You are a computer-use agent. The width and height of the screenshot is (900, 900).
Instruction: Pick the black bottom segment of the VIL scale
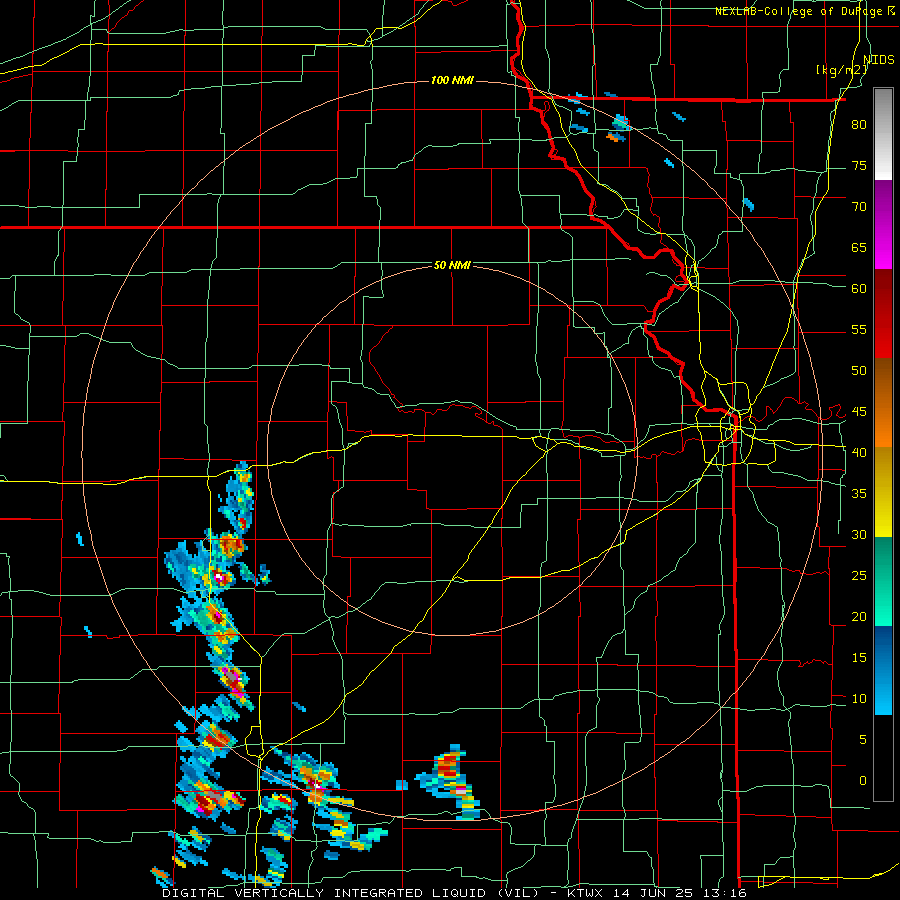click(883, 758)
